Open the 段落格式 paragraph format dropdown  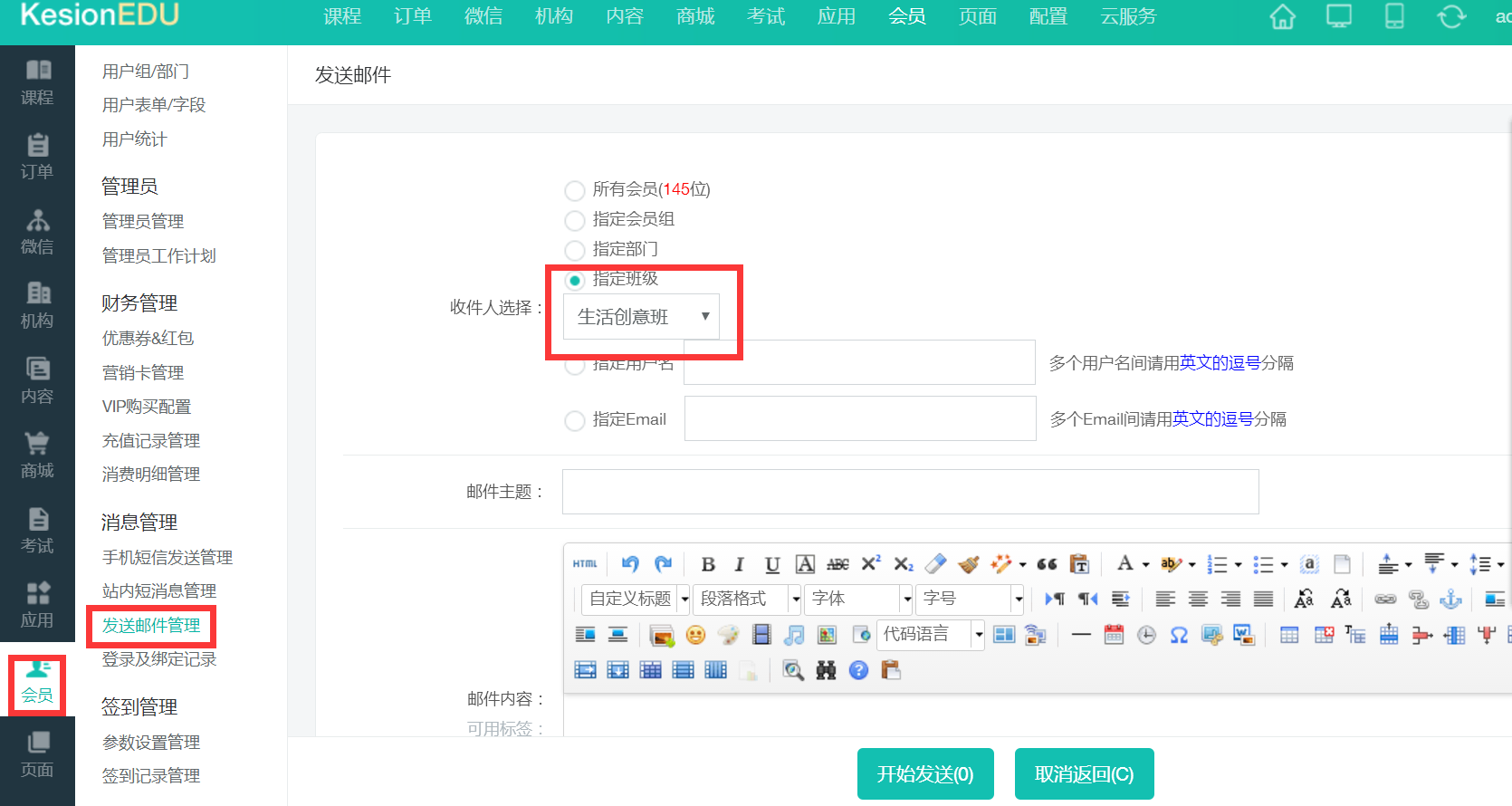[x=747, y=599]
